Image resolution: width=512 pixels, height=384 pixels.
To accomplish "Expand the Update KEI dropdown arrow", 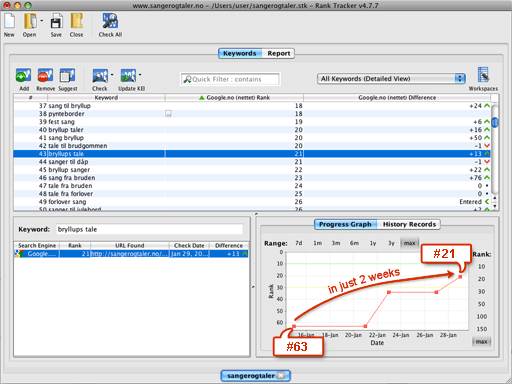I will click(140, 75).
